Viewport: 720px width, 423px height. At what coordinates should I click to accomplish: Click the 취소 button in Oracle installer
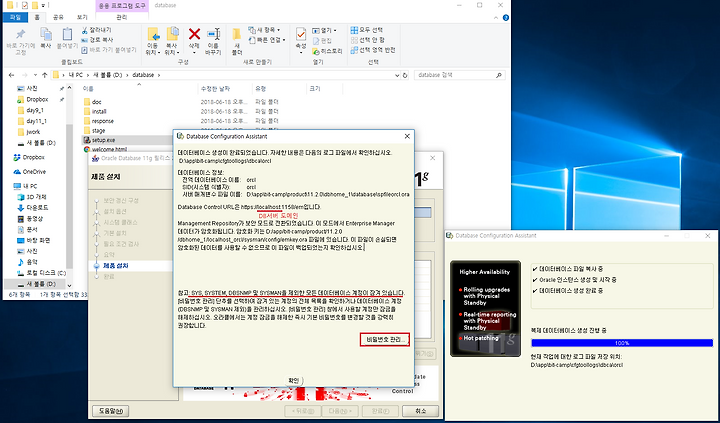coord(420,411)
